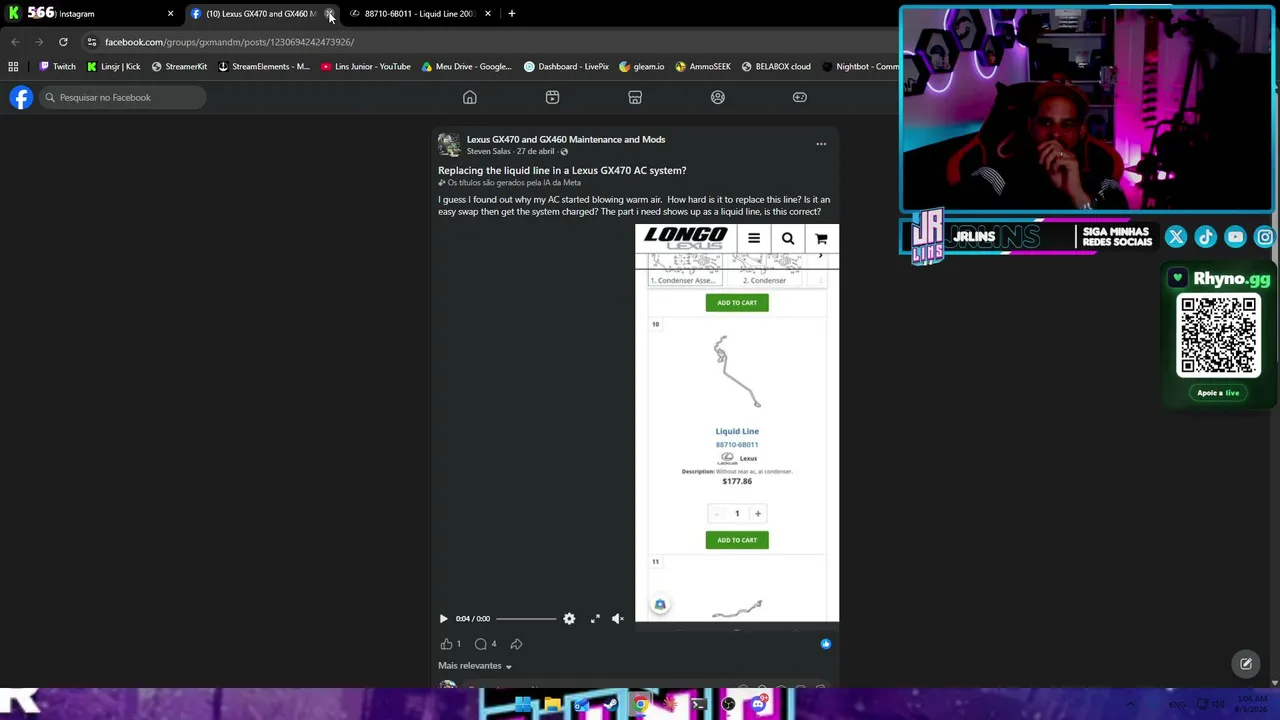Open the Dashboard - LivePix bookmark
Image resolution: width=1280 pixels, height=720 pixels.
click(566, 67)
